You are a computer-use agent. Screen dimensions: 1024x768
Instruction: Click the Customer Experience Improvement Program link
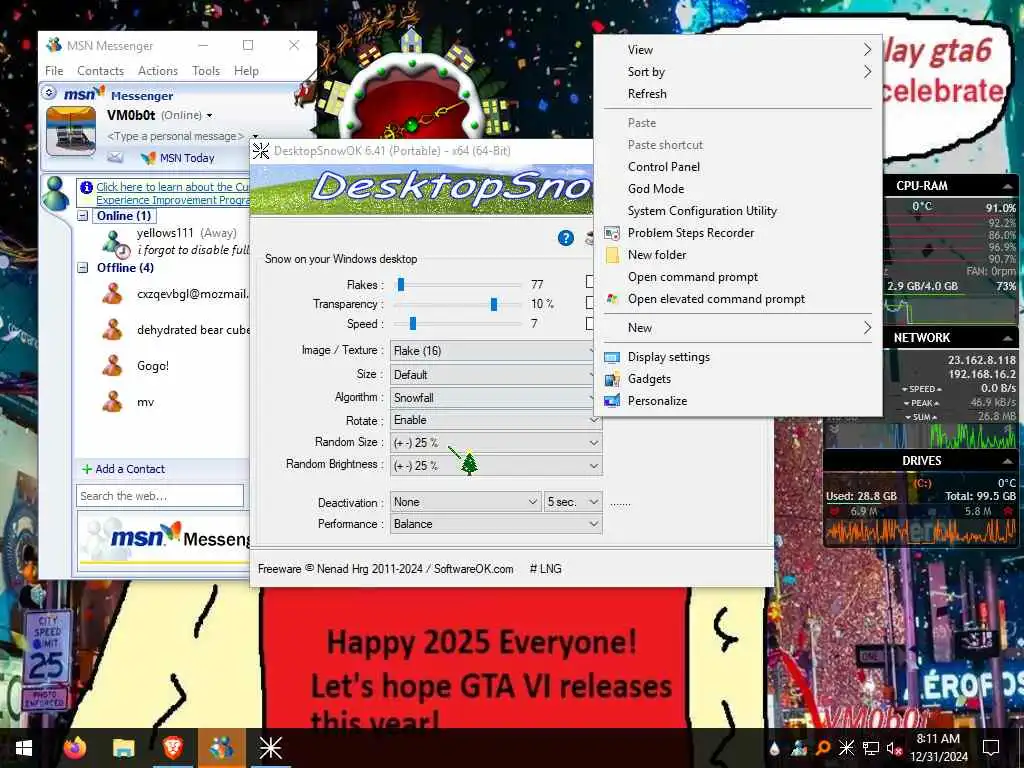(172, 193)
